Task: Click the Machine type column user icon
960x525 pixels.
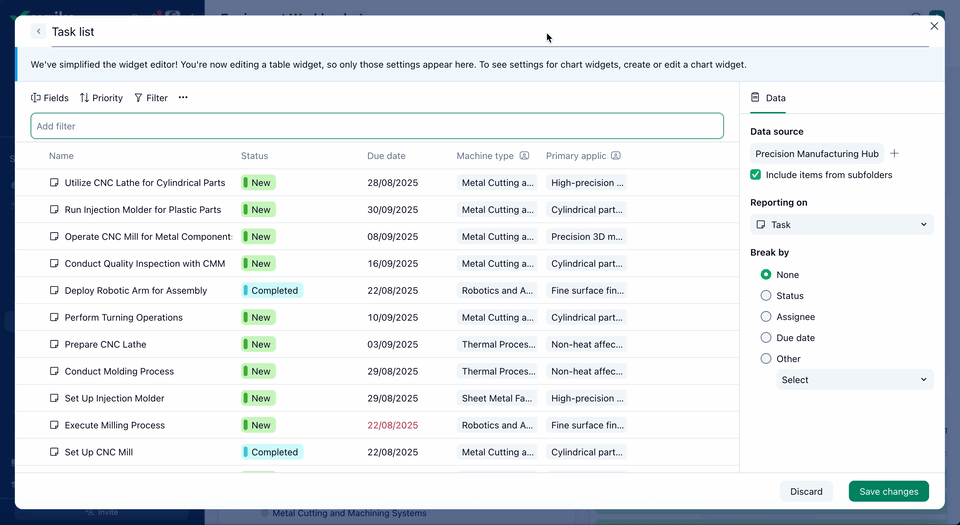Action: 524,156
